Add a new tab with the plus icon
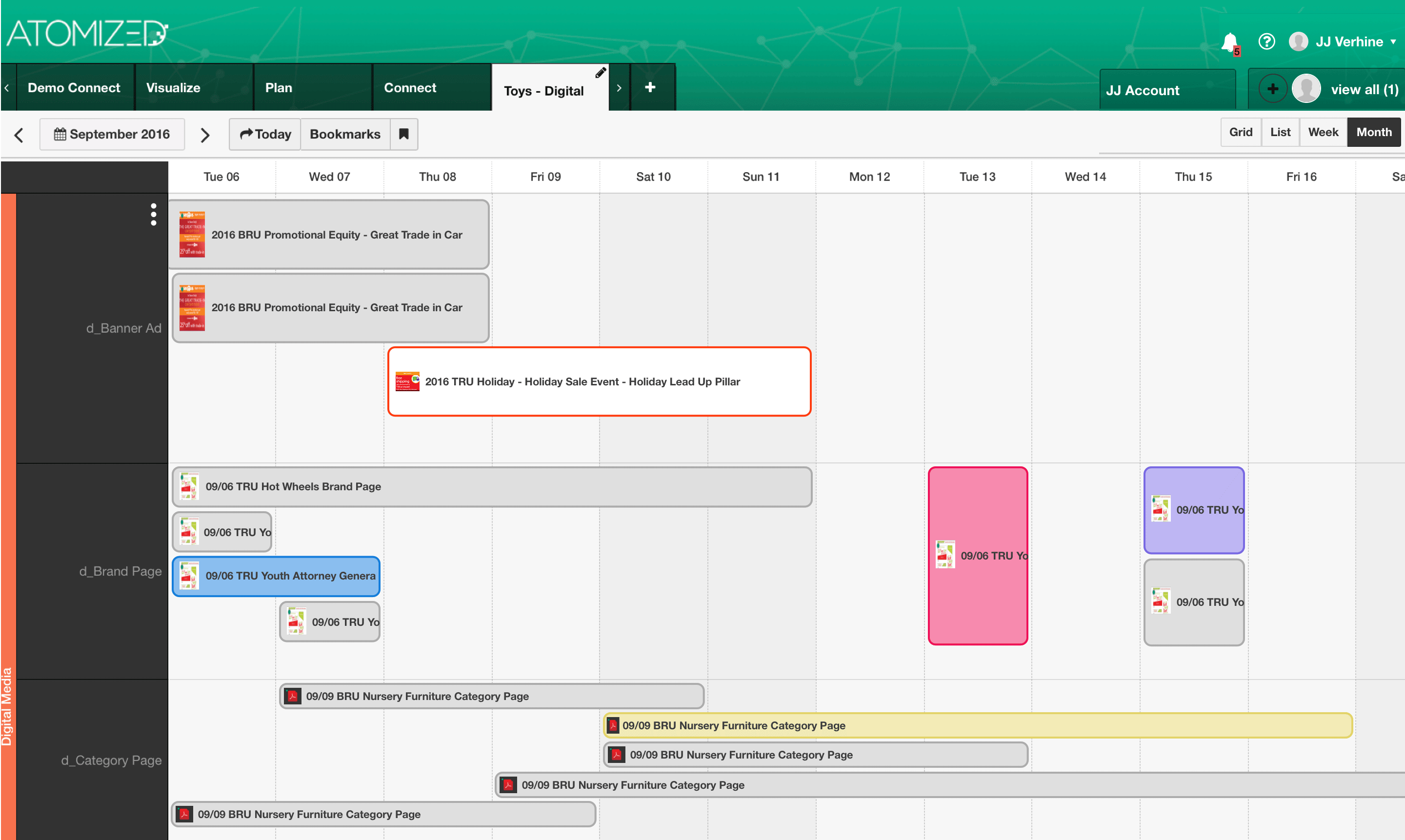Image resolution: width=1405 pixels, height=840 pixels. coord(650,87)
